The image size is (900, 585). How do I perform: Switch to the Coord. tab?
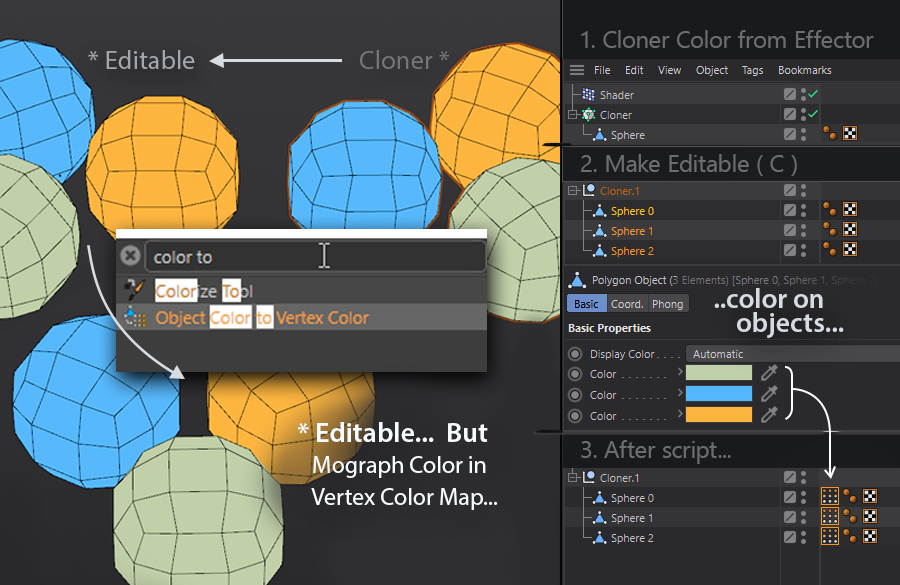point(627,304)
